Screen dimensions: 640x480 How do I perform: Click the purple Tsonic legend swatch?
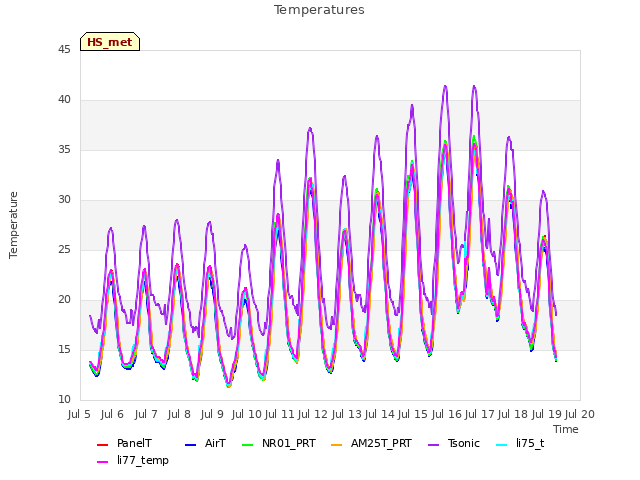point(433,444)
